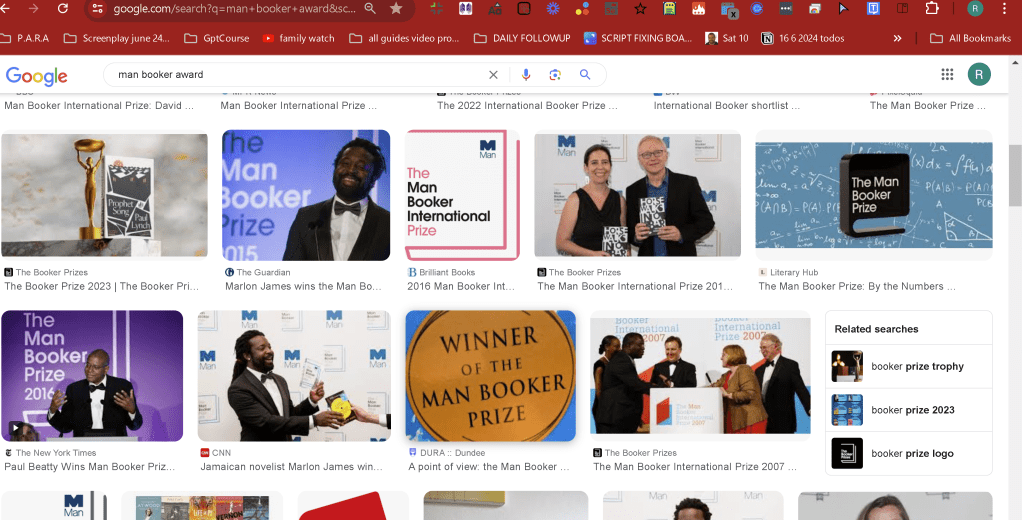Open The Man Booker Prize: By the Numbers
Image resolution: width=1022 pixels, height=520 pixels.
(856, 286)
